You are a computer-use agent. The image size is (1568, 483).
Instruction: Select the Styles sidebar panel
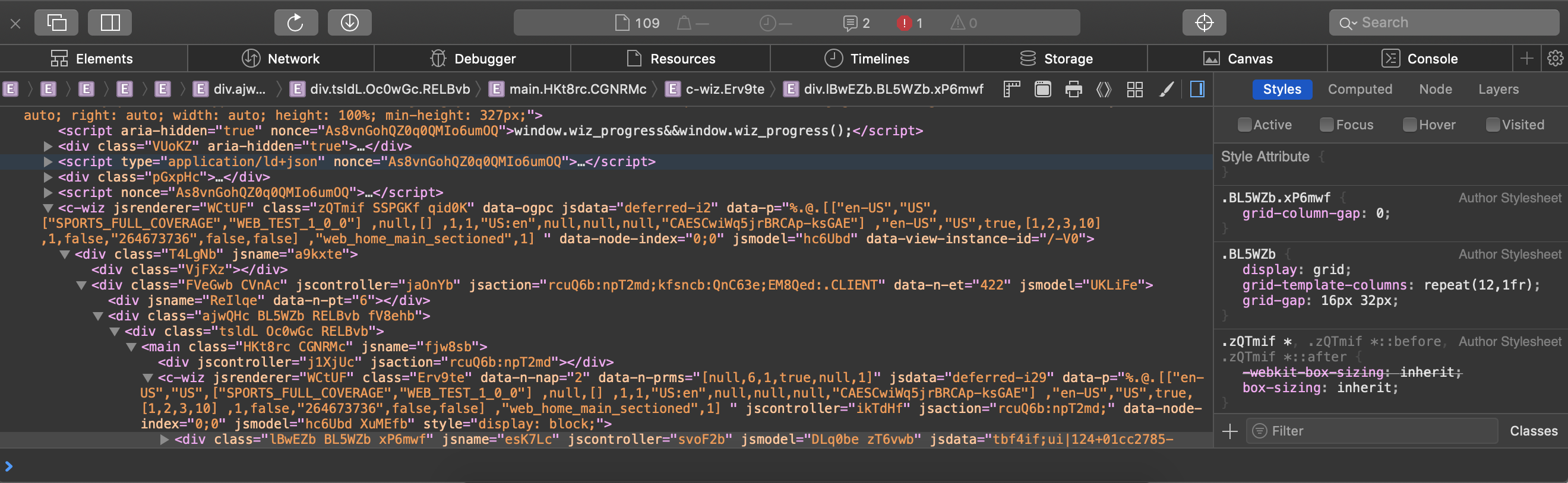(1282, 90)
